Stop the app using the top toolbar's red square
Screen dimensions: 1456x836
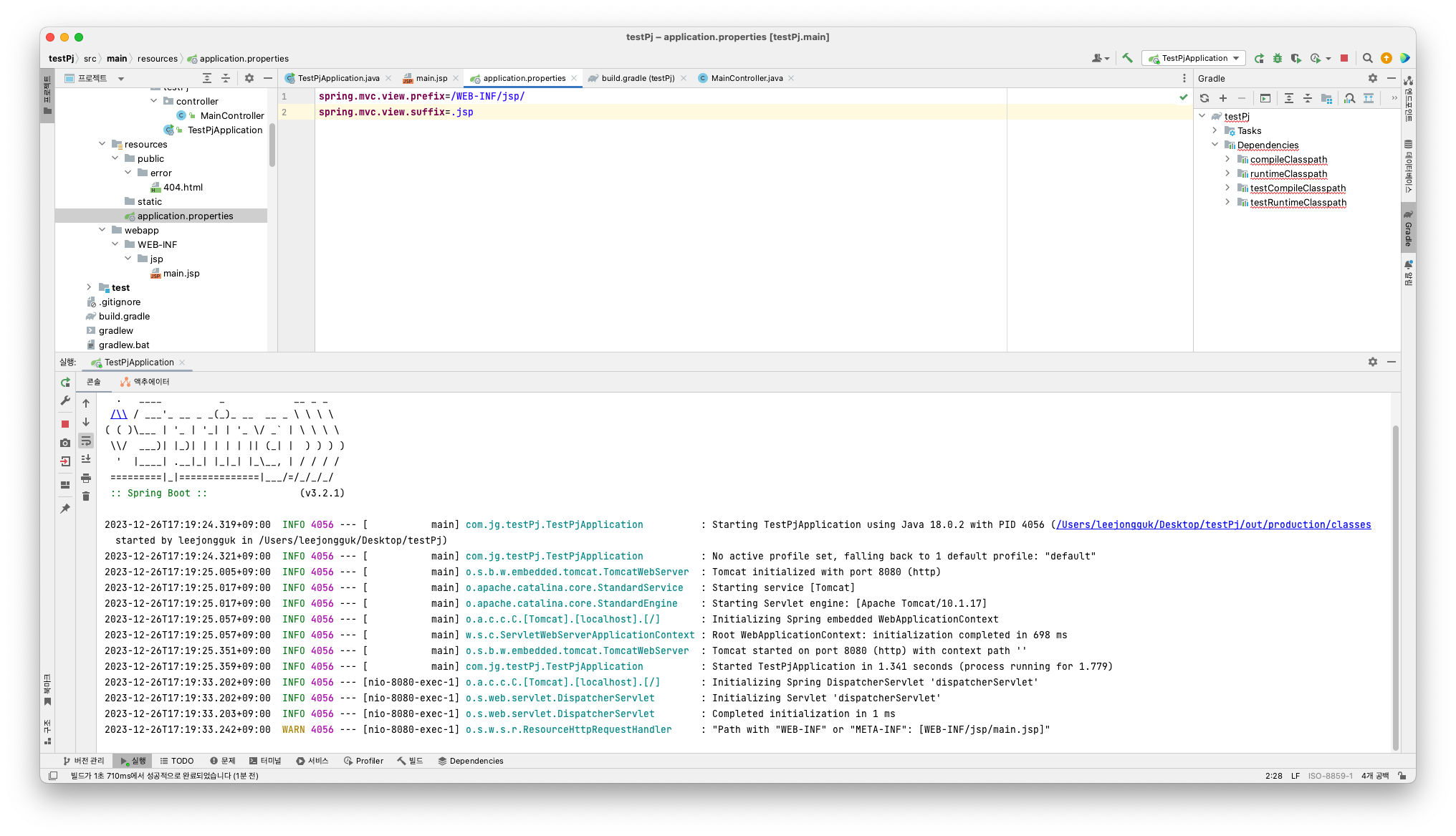[x=1344, y=58]
